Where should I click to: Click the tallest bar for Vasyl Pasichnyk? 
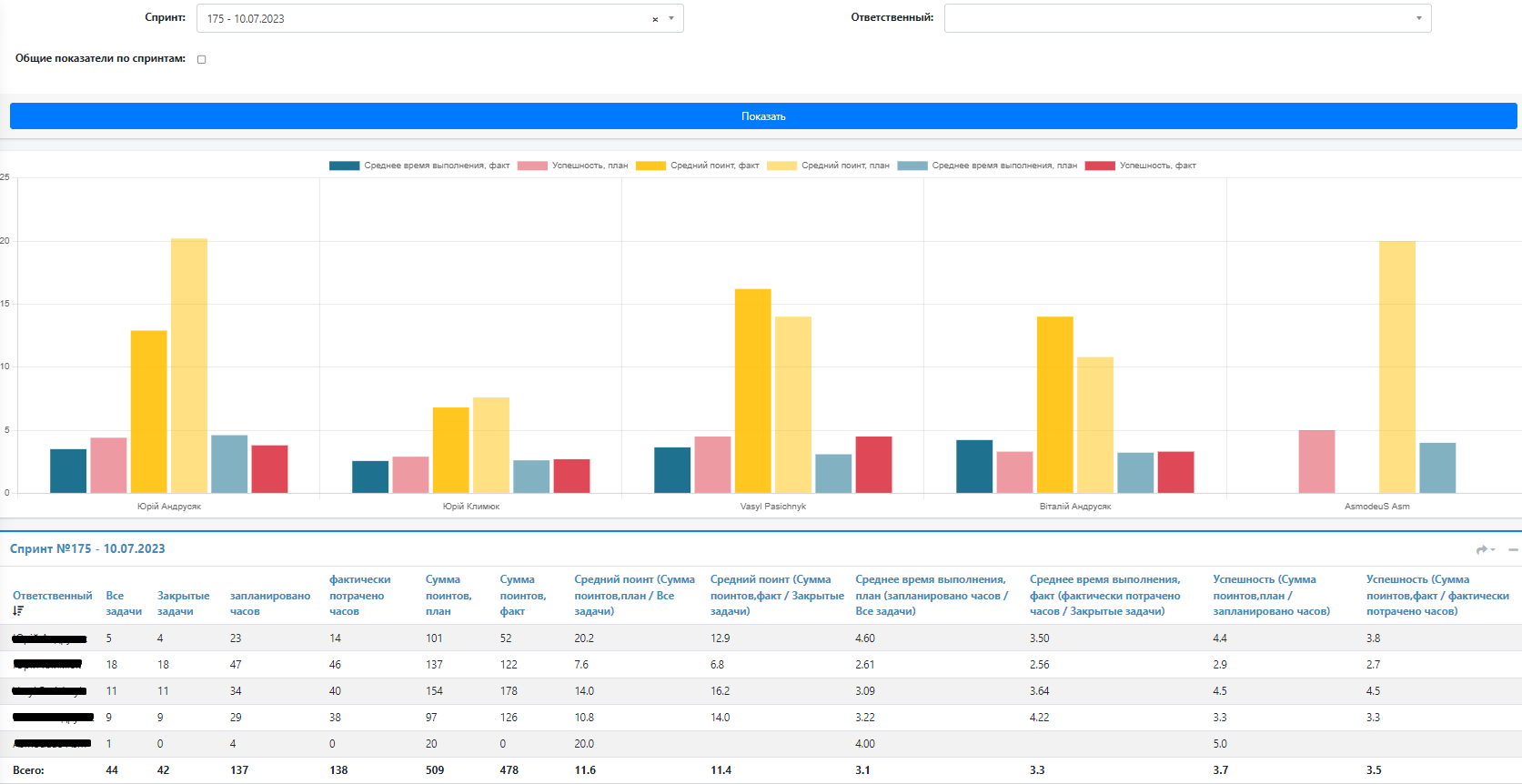[x=752, y=390]
